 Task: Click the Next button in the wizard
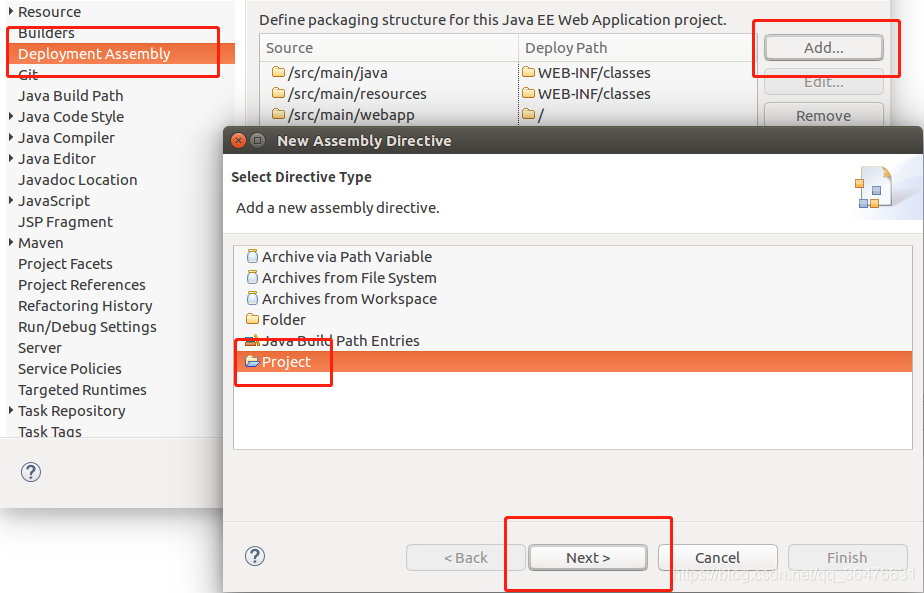pyautogui.click(x=587, y=557)
